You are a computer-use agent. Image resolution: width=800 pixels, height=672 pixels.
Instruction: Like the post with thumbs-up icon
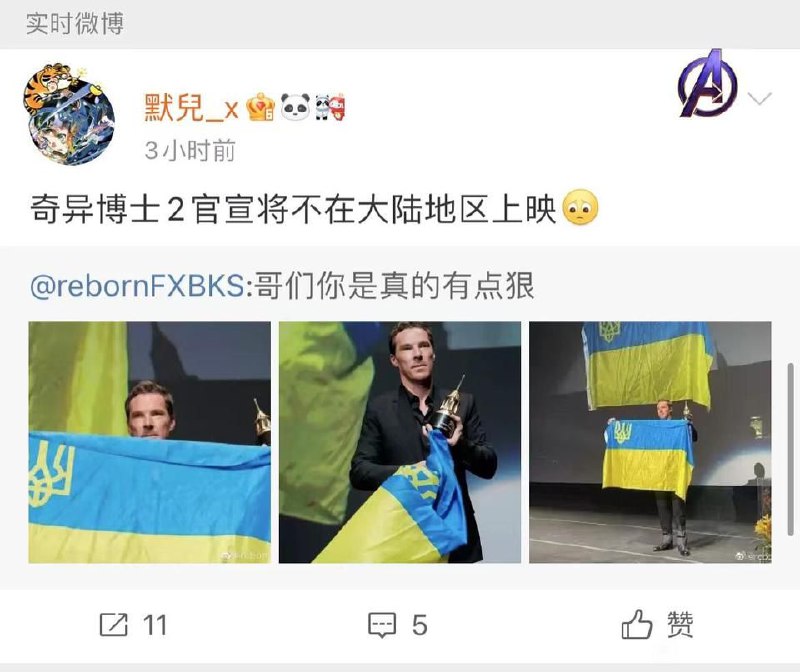pyautogui.click(x=637, y=624)
